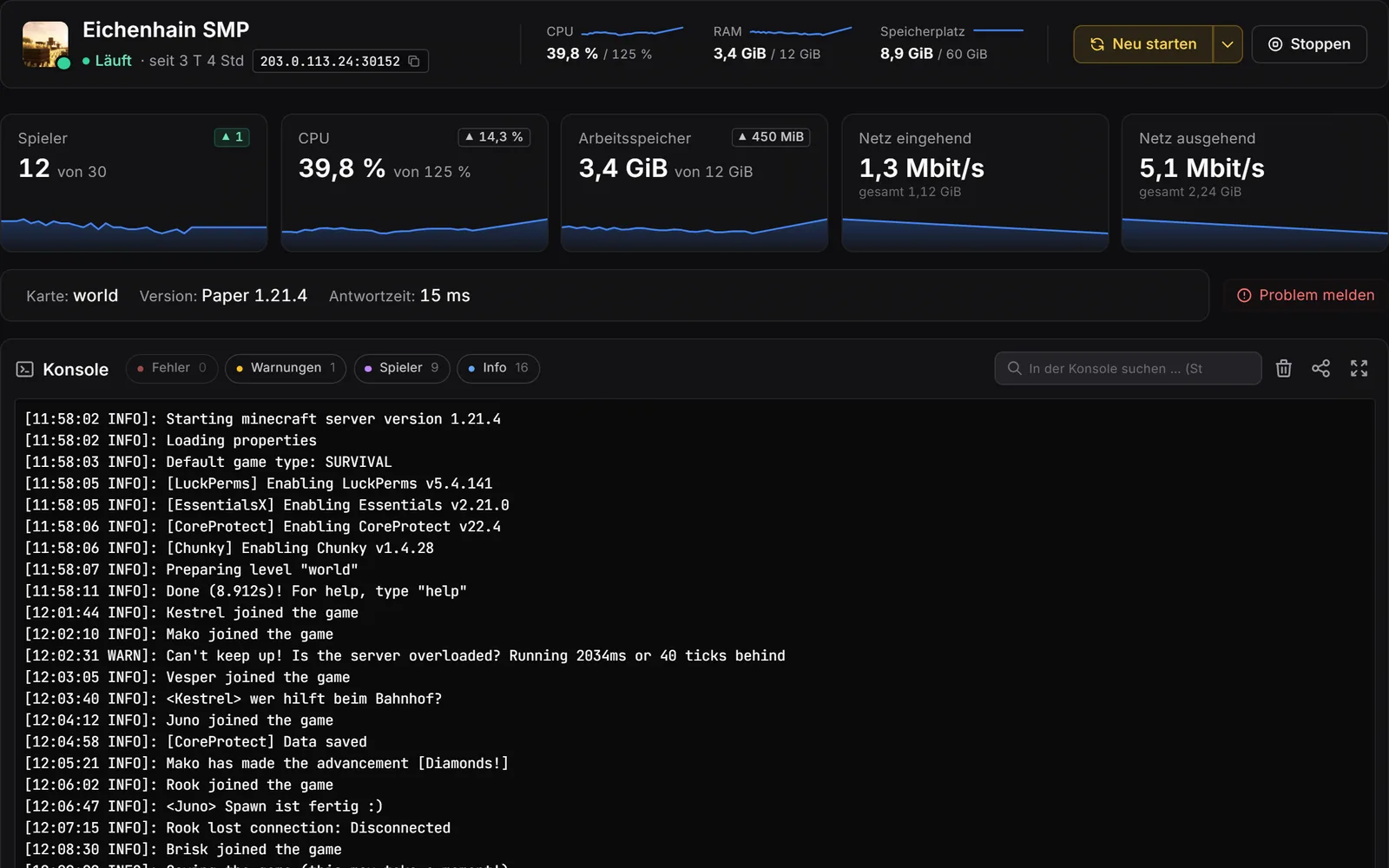The height and width of the screenshot is (868, 1389).
Task: Click the Karte world value
Action: pos(95,295)
